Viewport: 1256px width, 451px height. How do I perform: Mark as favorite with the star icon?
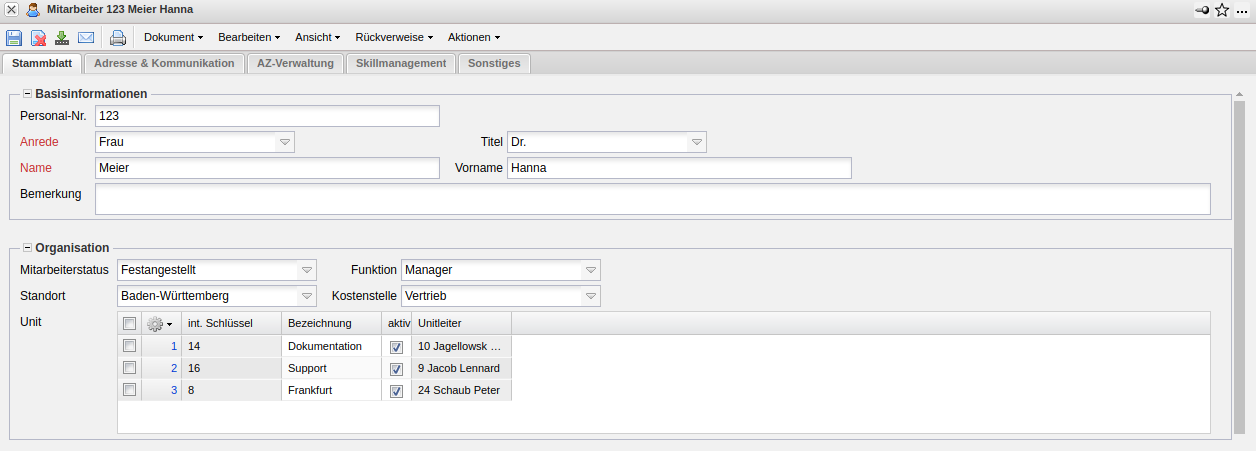point(1222,10)
